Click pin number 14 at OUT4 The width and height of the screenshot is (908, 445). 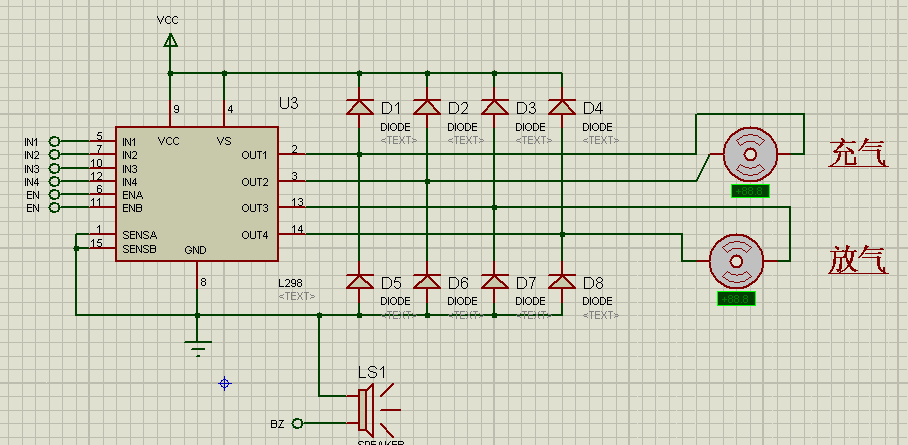click(298, 229)
